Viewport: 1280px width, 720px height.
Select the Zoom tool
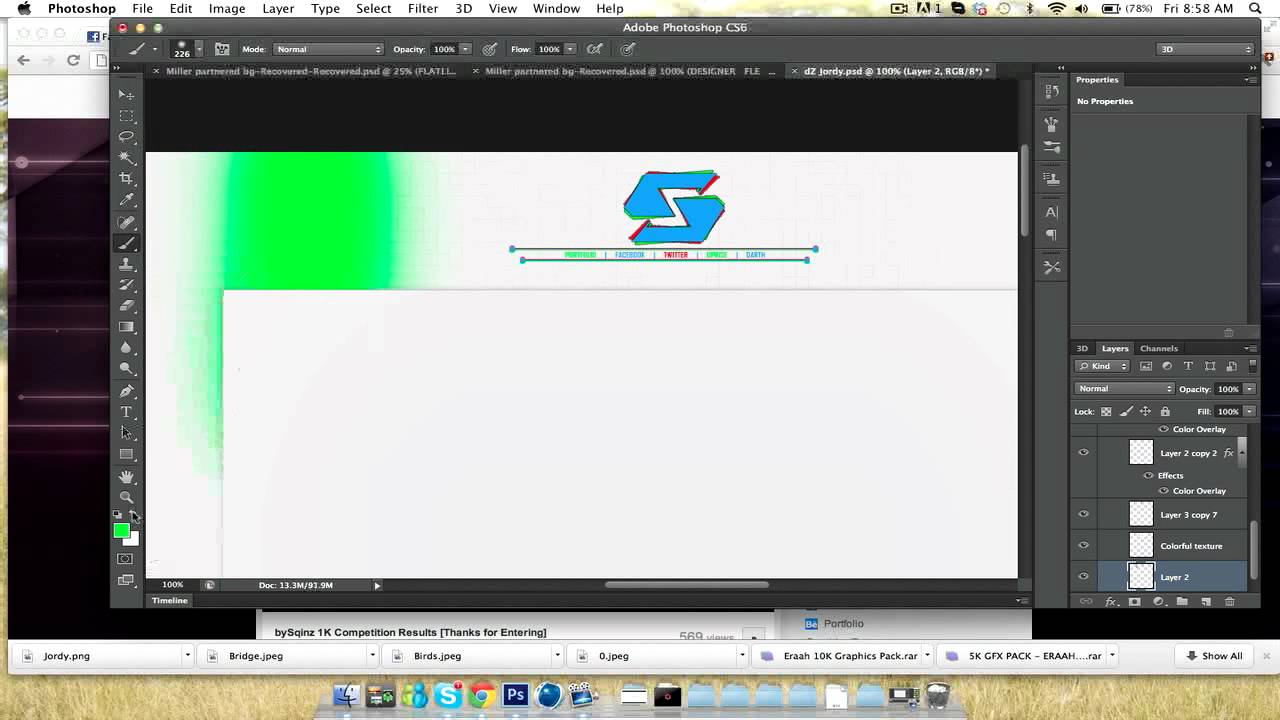[x=126, y=497]
